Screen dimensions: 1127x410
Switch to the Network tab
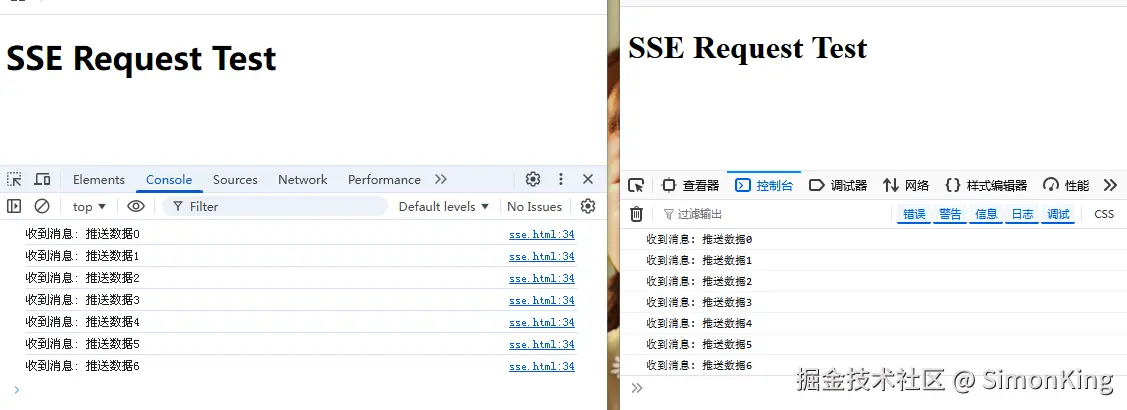tap(303, 180)
